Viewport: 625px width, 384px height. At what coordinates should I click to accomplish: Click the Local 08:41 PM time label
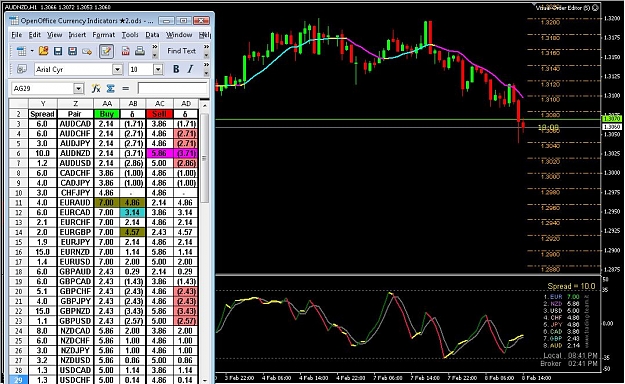click(x=570, y=355)
